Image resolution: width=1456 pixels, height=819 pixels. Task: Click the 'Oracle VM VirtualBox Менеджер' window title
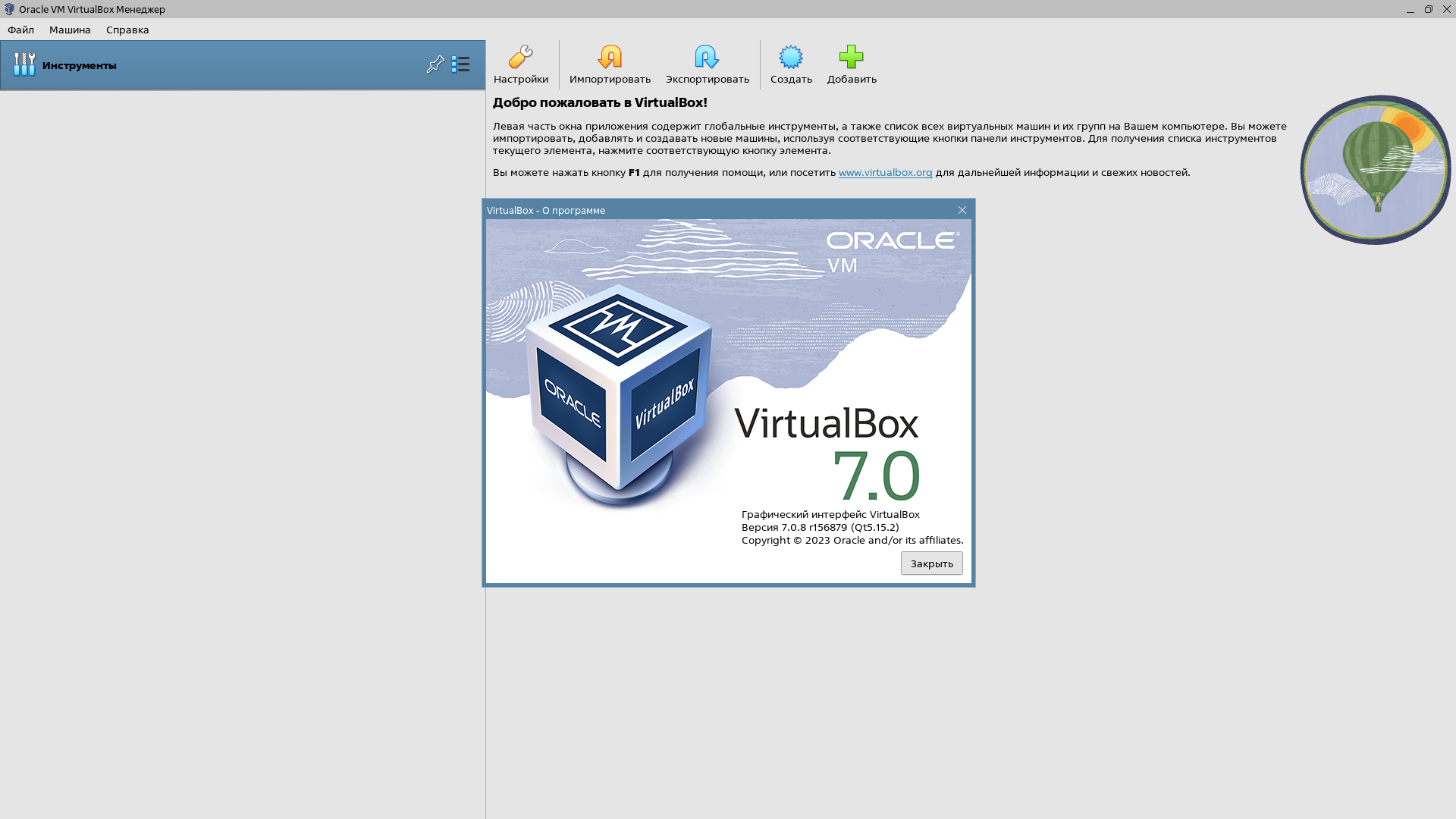[x=92, y=9]
